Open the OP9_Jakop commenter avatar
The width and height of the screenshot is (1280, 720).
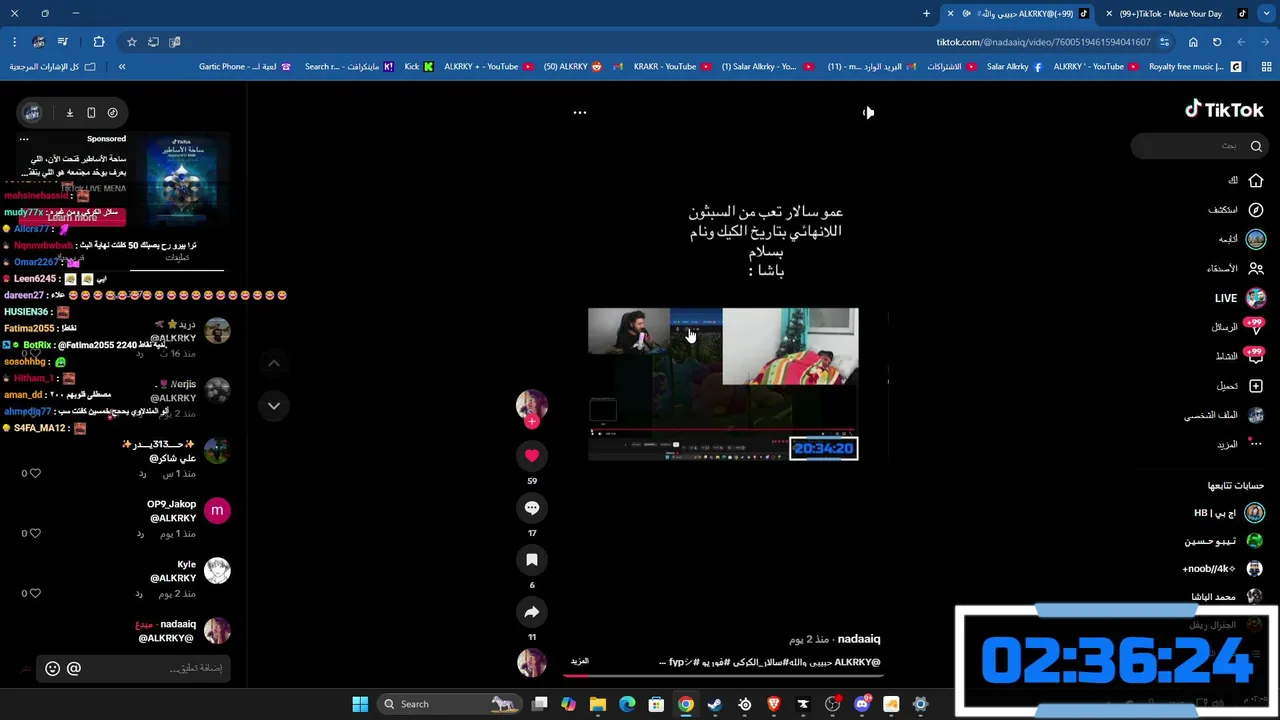(217, 511)
